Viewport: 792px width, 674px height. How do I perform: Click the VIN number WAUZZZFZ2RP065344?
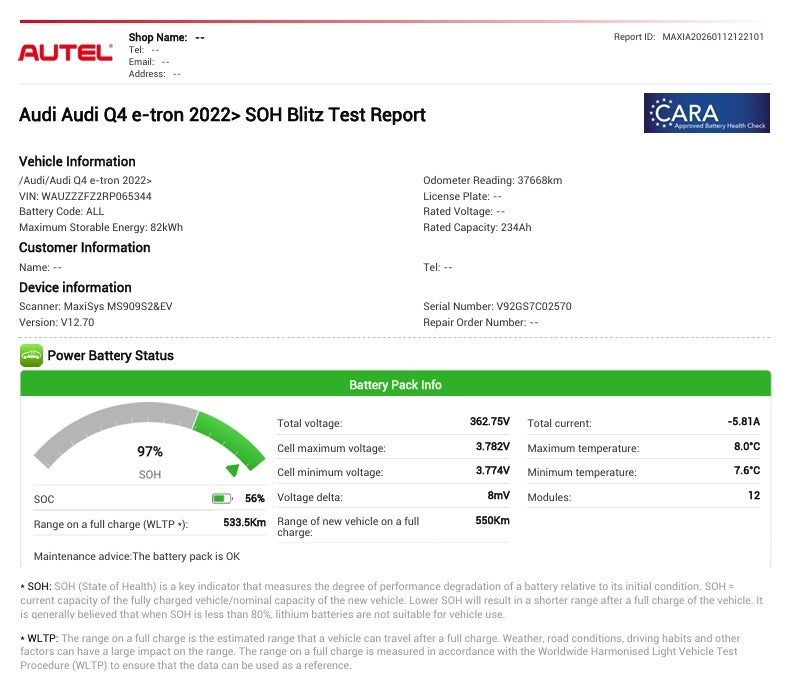(x=97, y=196)
